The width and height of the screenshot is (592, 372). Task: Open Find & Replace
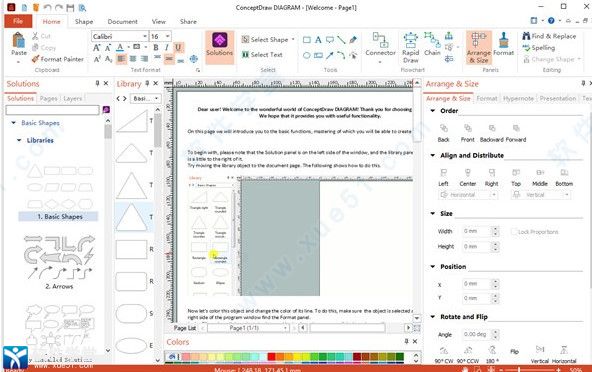pyautogui.click(x=549, y=36)
